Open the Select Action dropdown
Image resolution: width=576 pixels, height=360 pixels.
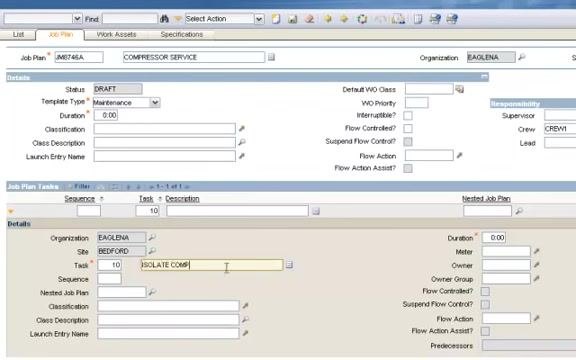[259, 19]
